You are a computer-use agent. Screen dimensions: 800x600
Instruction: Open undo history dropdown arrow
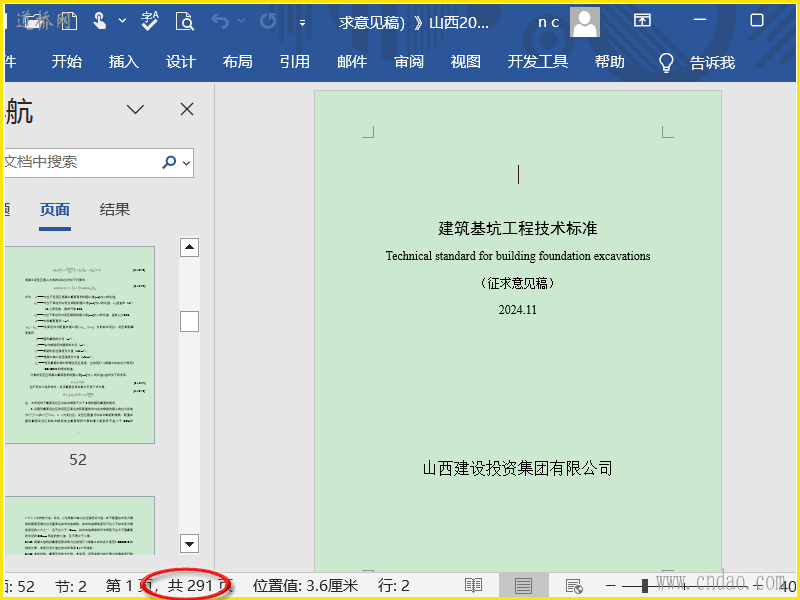(241, 21)
